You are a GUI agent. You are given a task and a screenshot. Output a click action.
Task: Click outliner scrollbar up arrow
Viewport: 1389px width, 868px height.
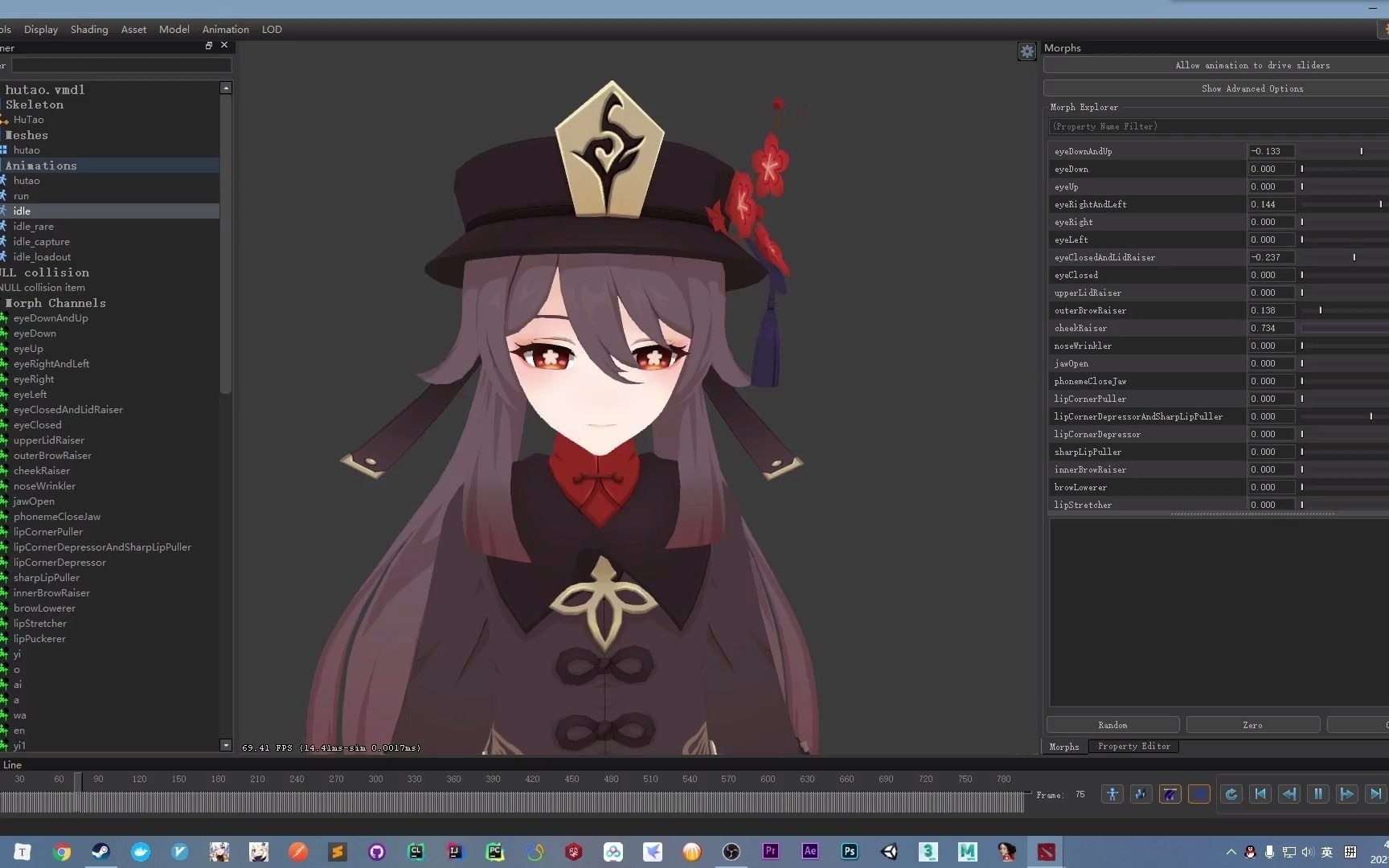[226, 88]
